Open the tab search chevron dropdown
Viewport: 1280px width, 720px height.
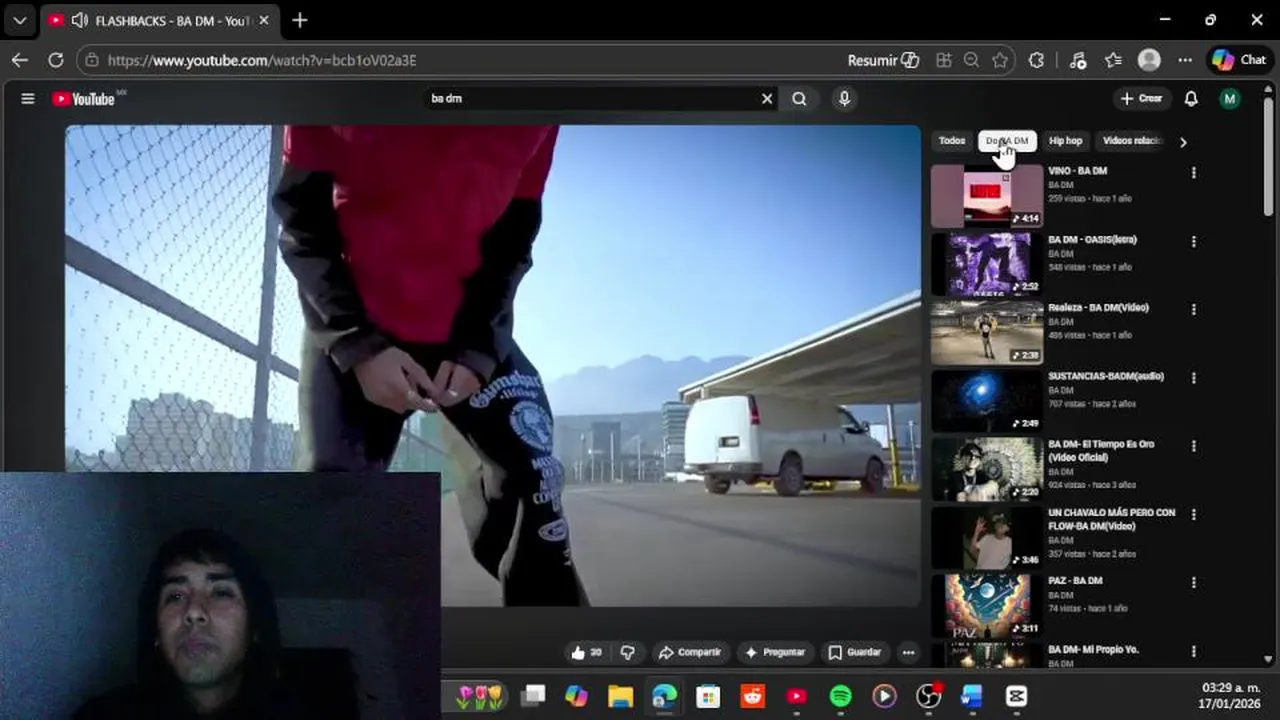pos(19,20)
